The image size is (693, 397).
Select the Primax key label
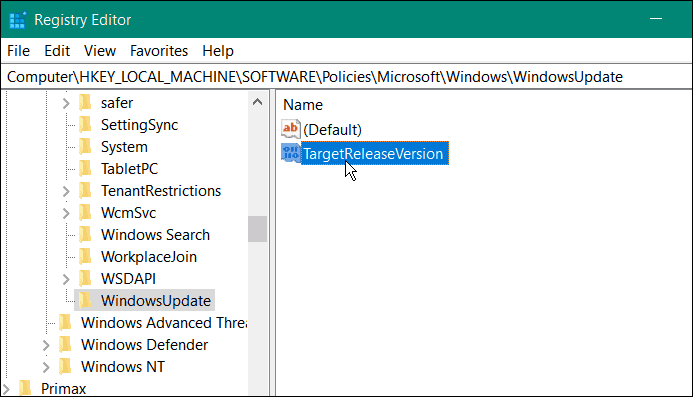(64, 389)
